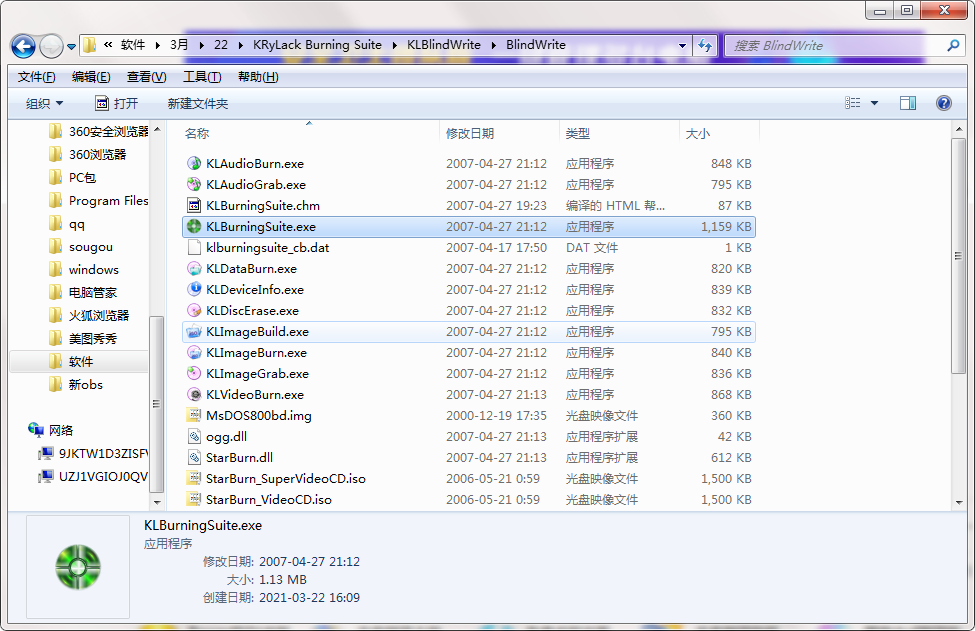
Task: Expand the address bar history dropdown
Action: 682,45
